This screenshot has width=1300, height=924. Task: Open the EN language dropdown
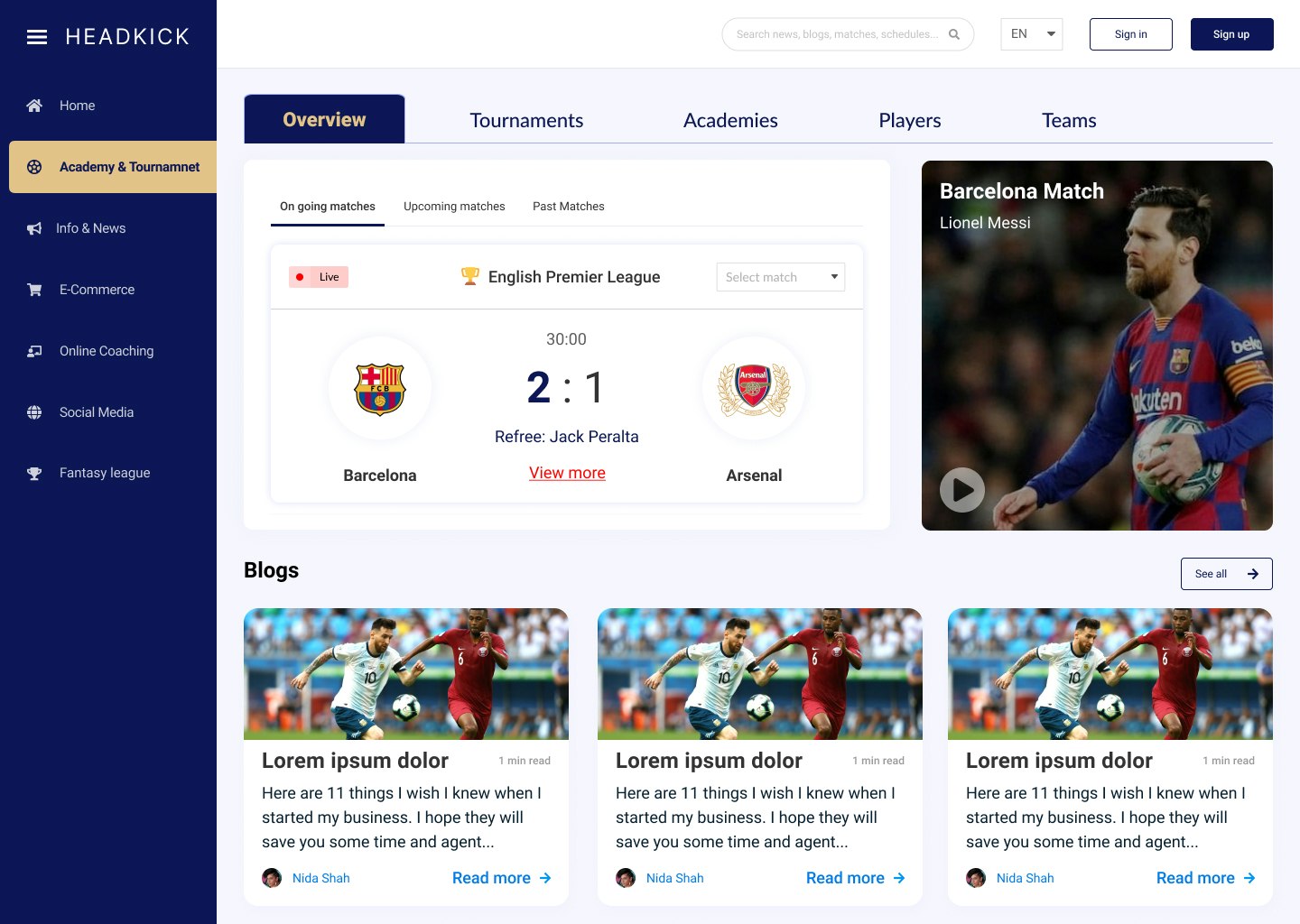(x=1032, y=34)
